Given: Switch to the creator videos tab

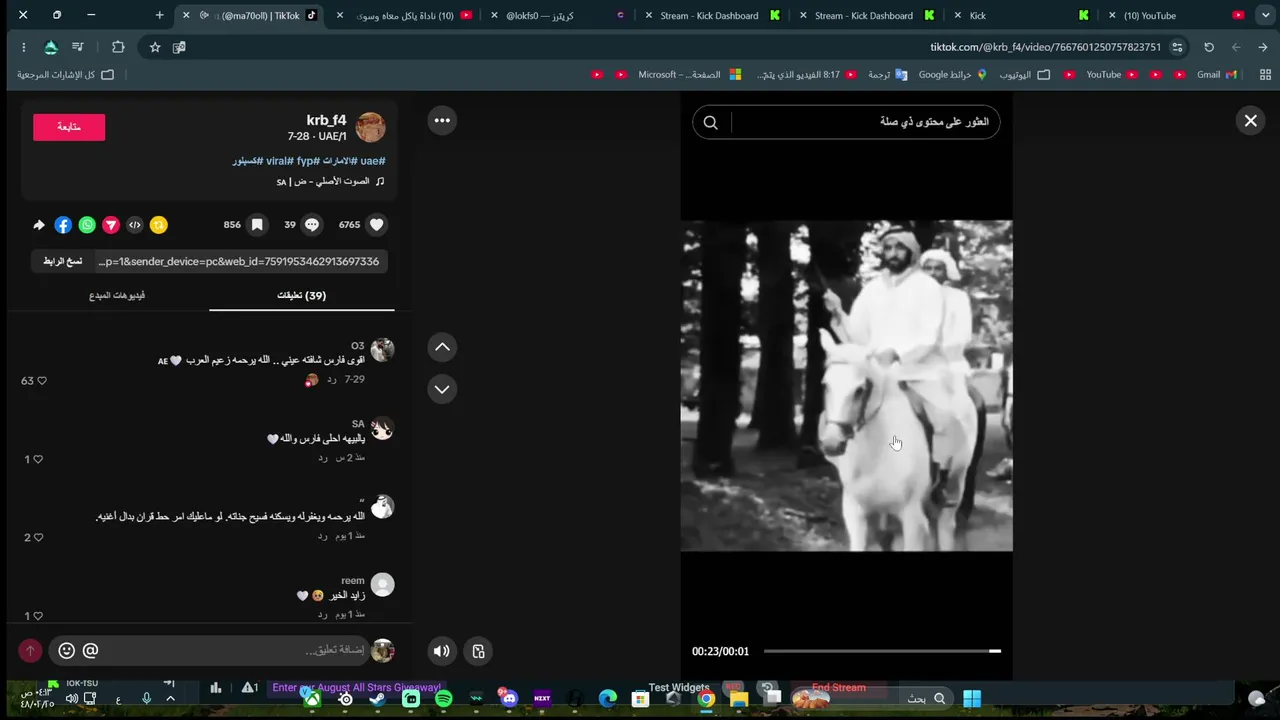Looking at the screenshot, I should (x=117, y=295).
